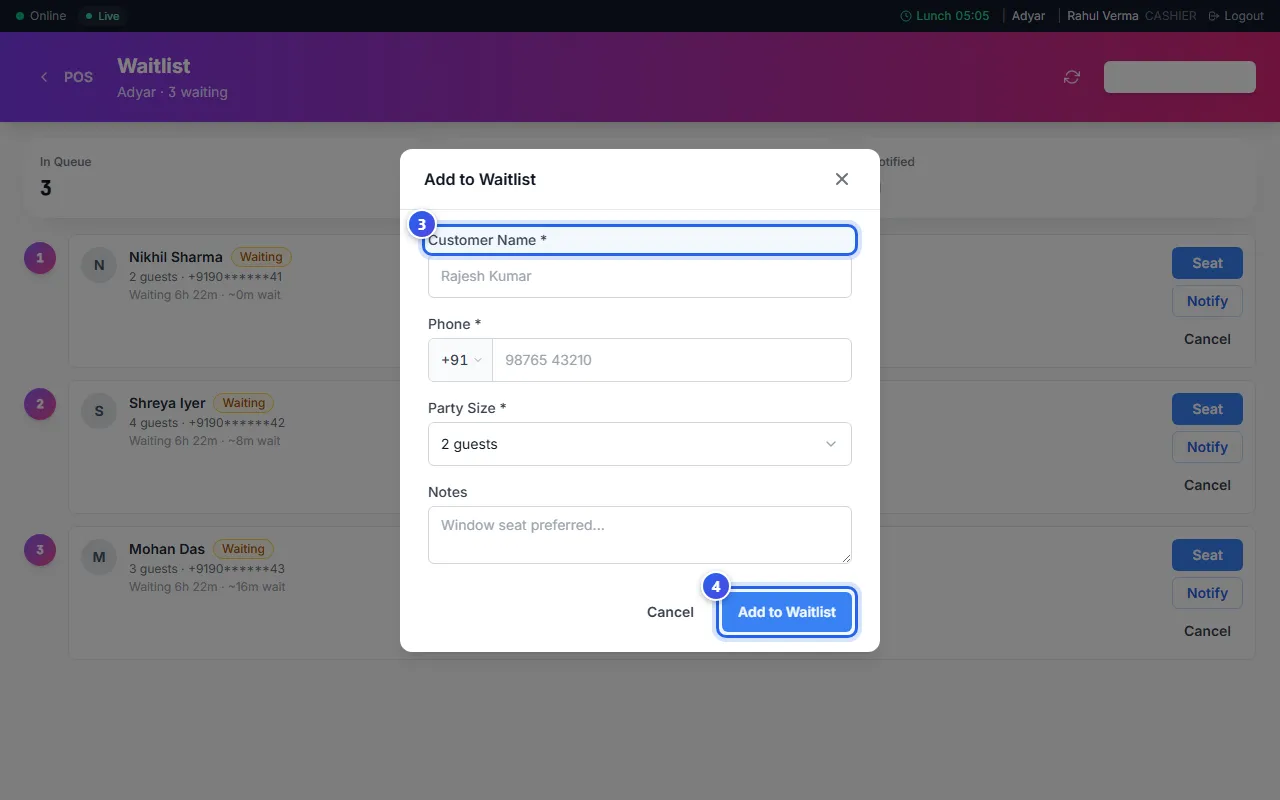The image size is (1280, 800).
Task: Click the Waiting badge beside Shreya Iyer
Action: pos(243,403)
